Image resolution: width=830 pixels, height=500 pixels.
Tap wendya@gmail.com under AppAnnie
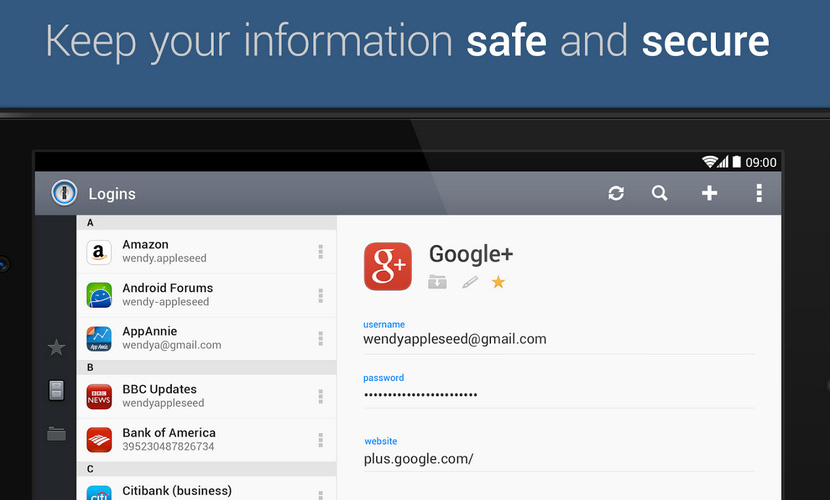click(172, 345)
